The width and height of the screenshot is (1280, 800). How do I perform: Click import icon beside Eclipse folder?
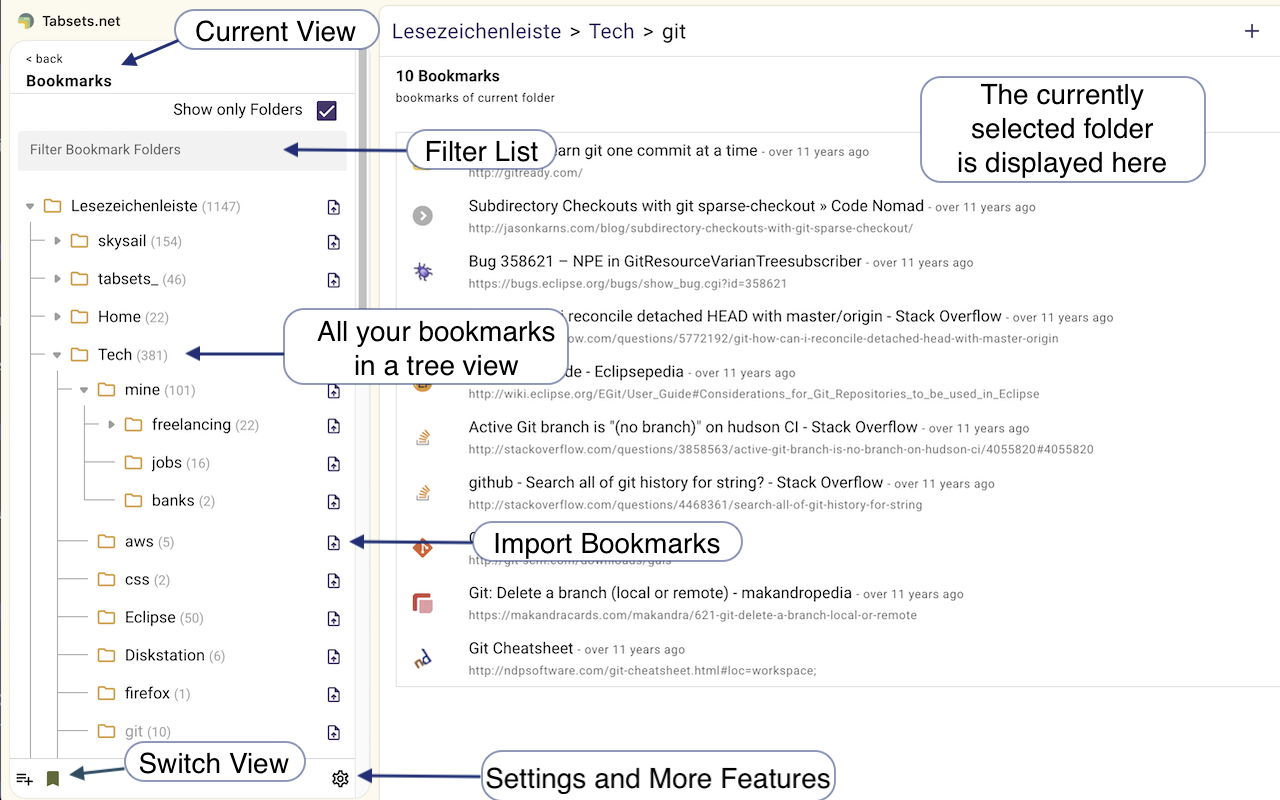coord(334,618)
